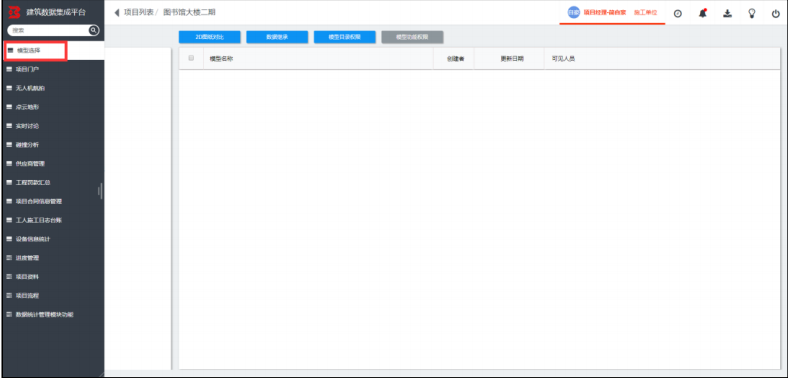The height and width of the screenshot is (378, 788).
Task: Click the back arrow before 项目列表
Action: [x=117, y=13]
